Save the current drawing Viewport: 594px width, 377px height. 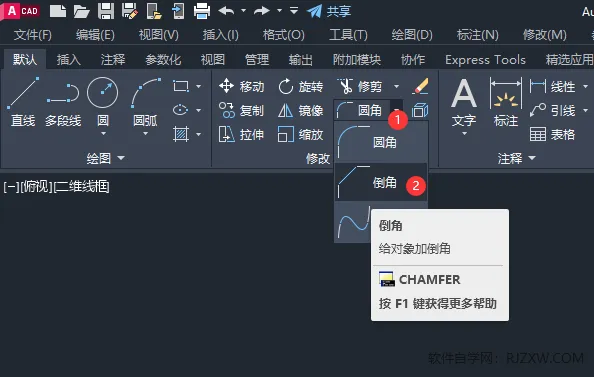[x=106, y=11]
